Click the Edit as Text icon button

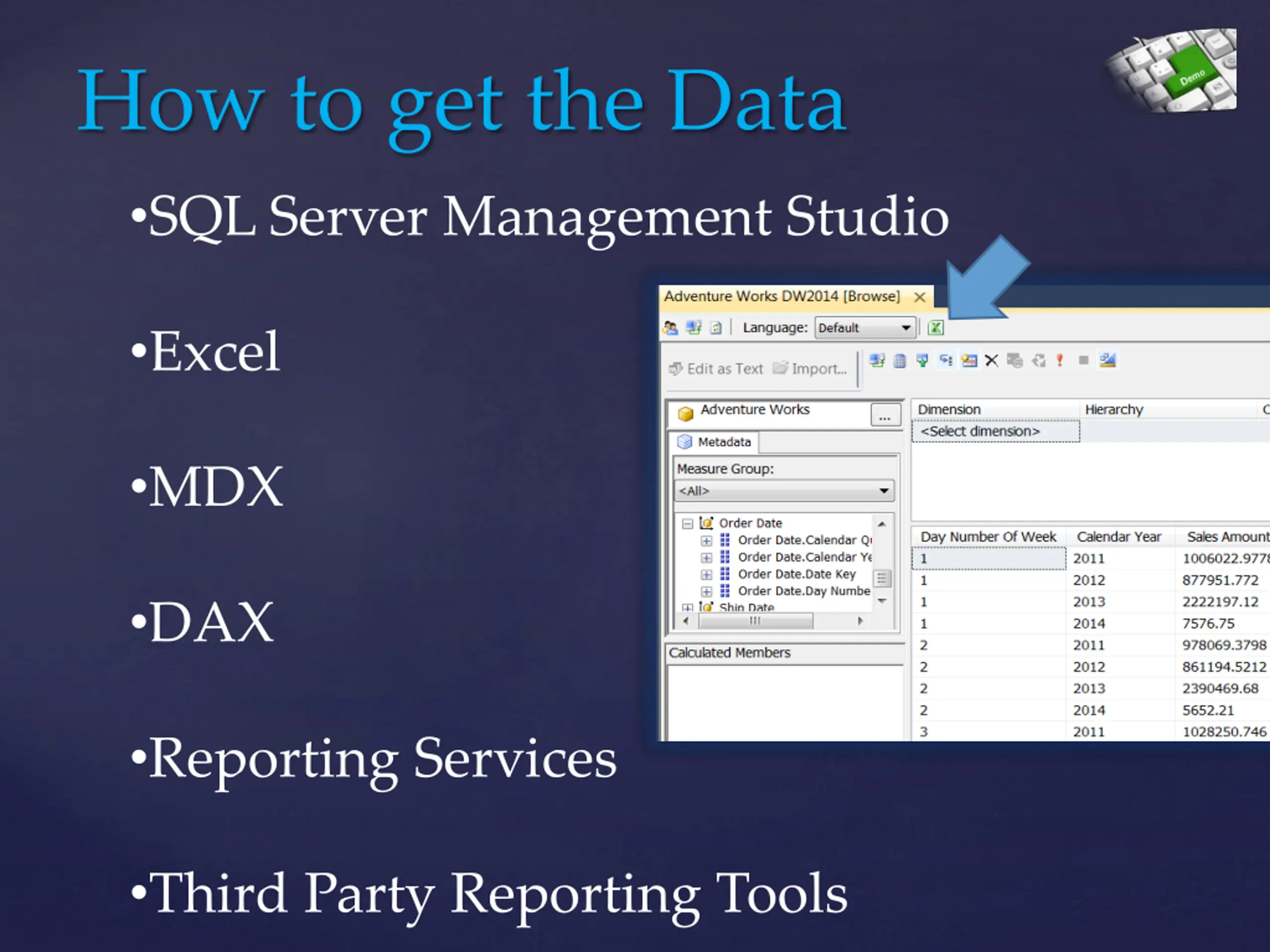click(716, 368)
